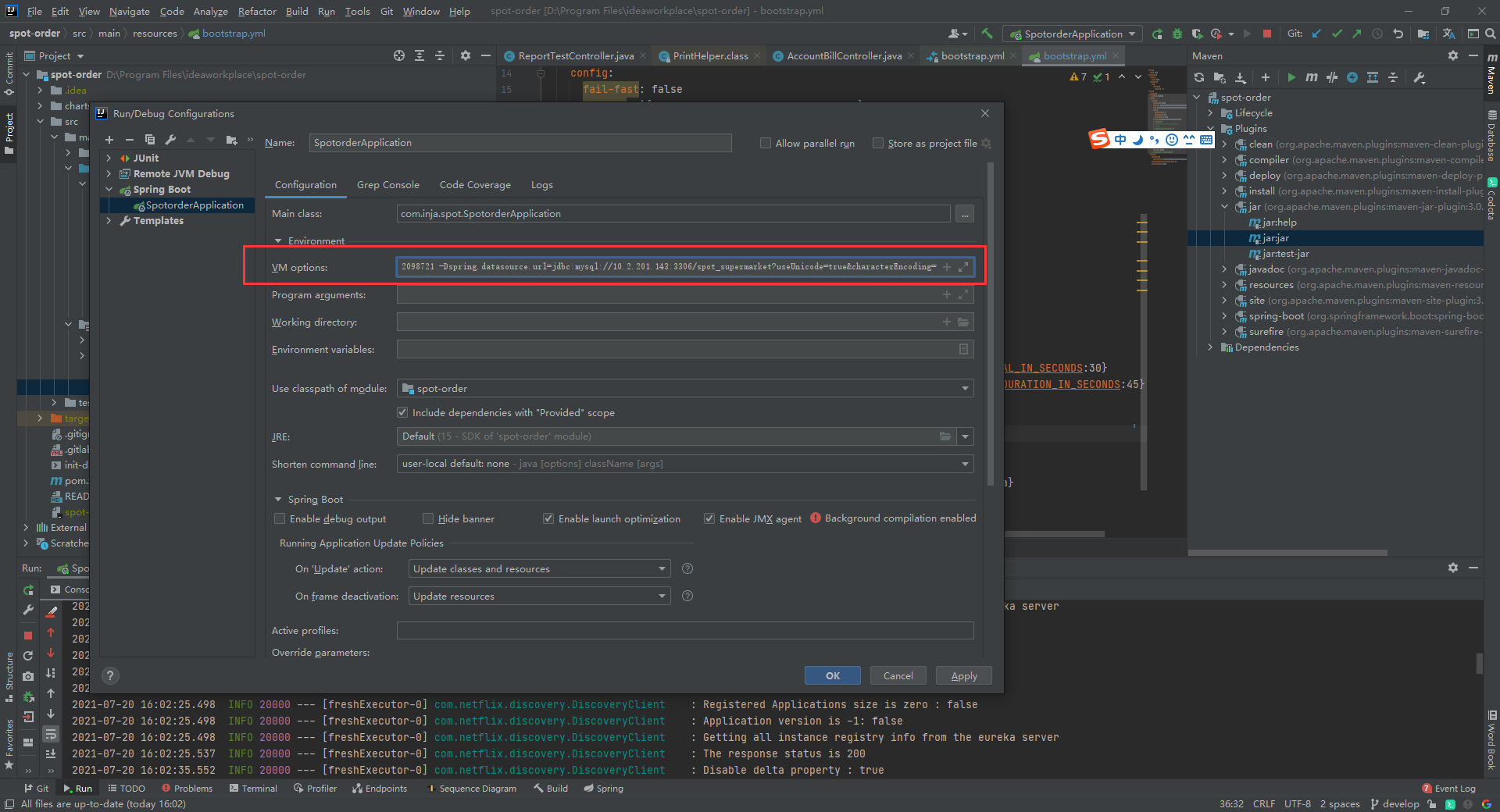
Task: Uncheck Include dependencies with Provided scope
Action: click(402, 412)
